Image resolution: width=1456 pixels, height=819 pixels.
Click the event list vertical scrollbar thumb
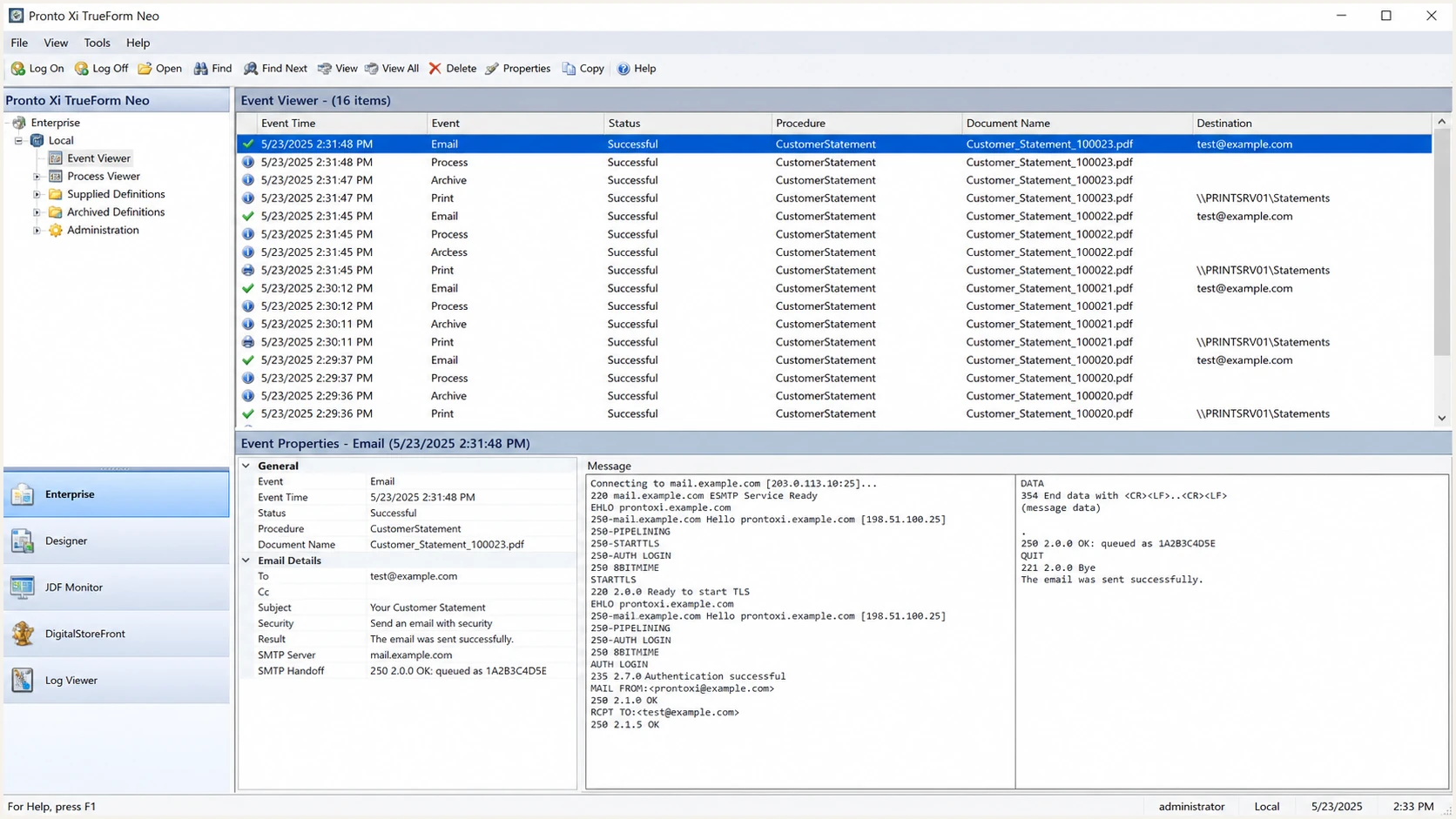[x=1441, y=242]
